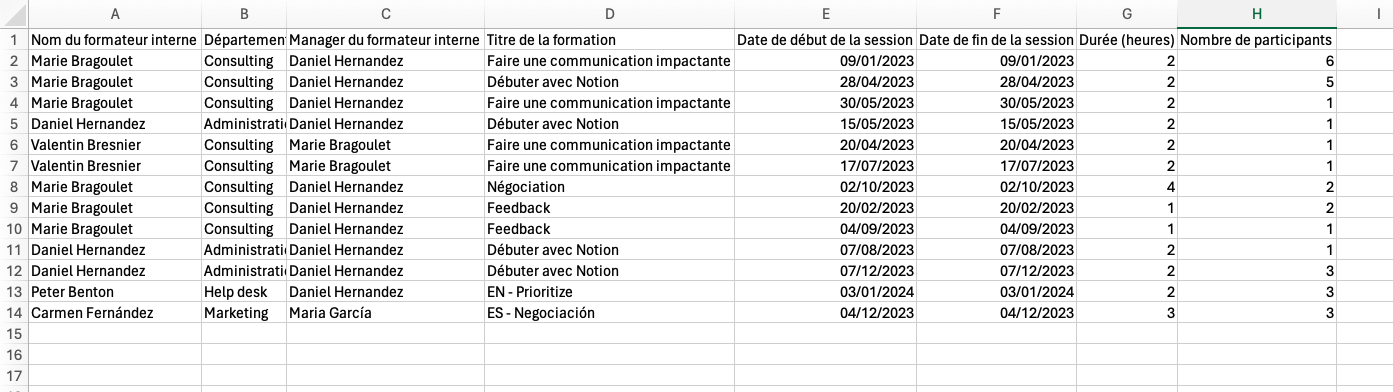Select column D header
The width and height of the screenshot is (1393, 392).
609,14
